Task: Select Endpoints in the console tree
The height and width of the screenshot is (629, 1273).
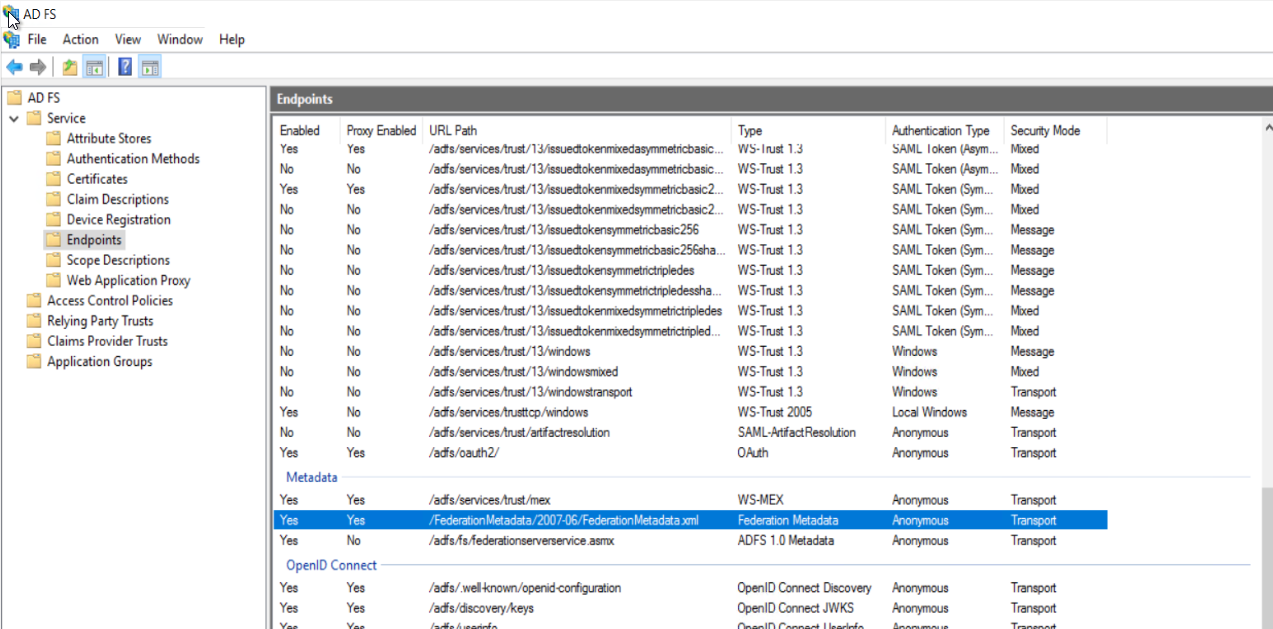Action: pyautogui.click(x=94, y=240)
